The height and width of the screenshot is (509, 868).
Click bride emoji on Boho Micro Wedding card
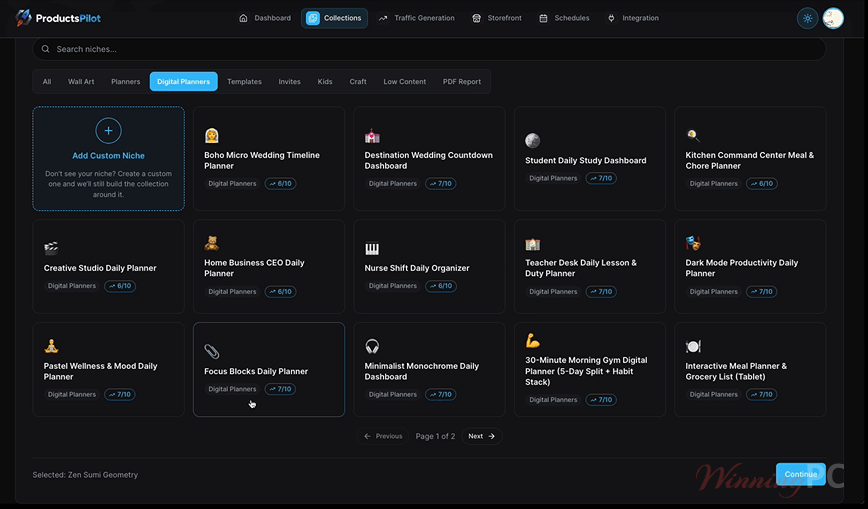[211, 135]
